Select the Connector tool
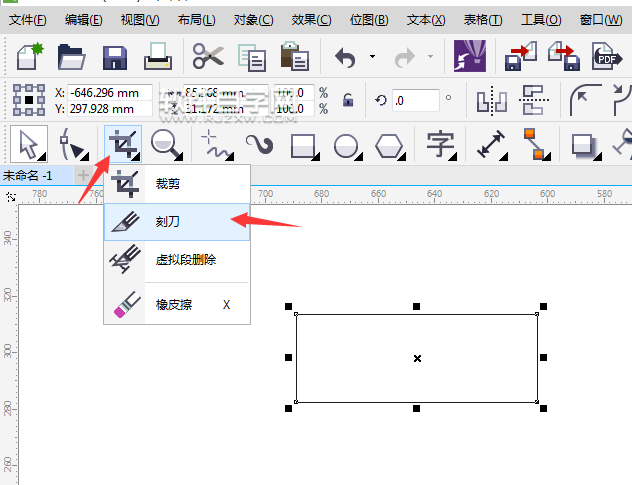The width and height of the screenshot is (632, 485). 536,144
